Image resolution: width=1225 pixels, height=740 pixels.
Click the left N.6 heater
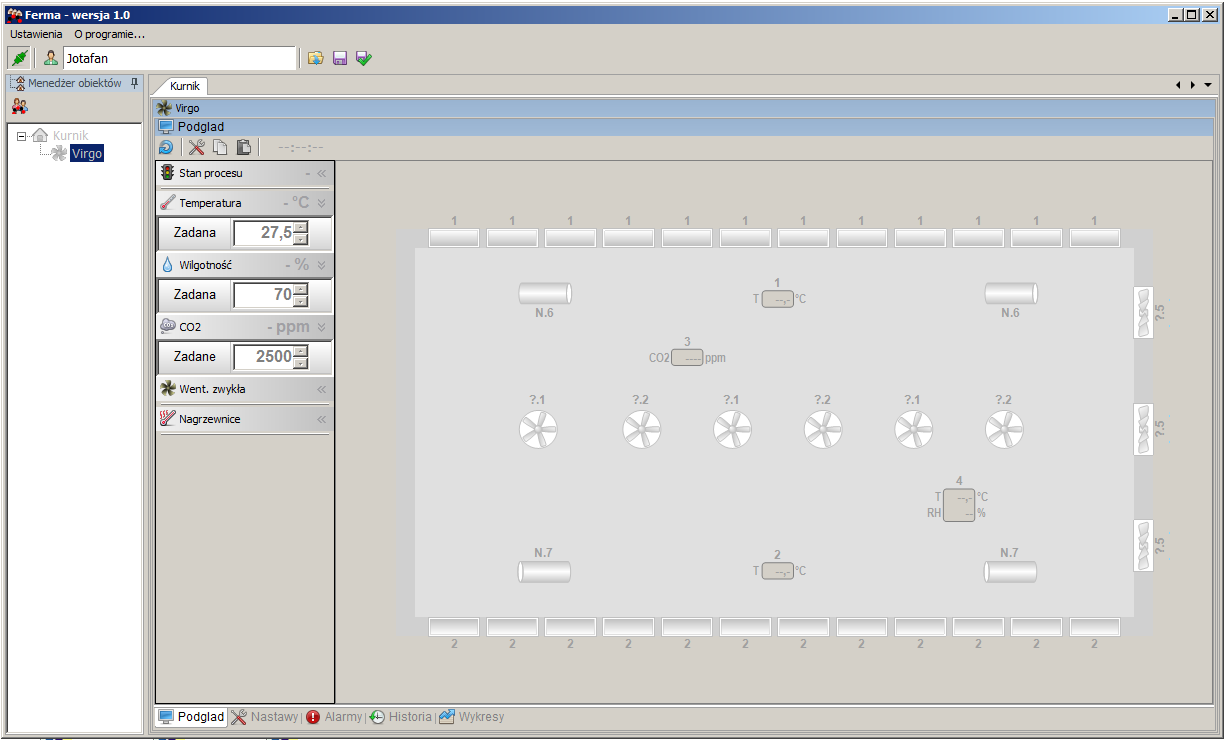point(545,293)
